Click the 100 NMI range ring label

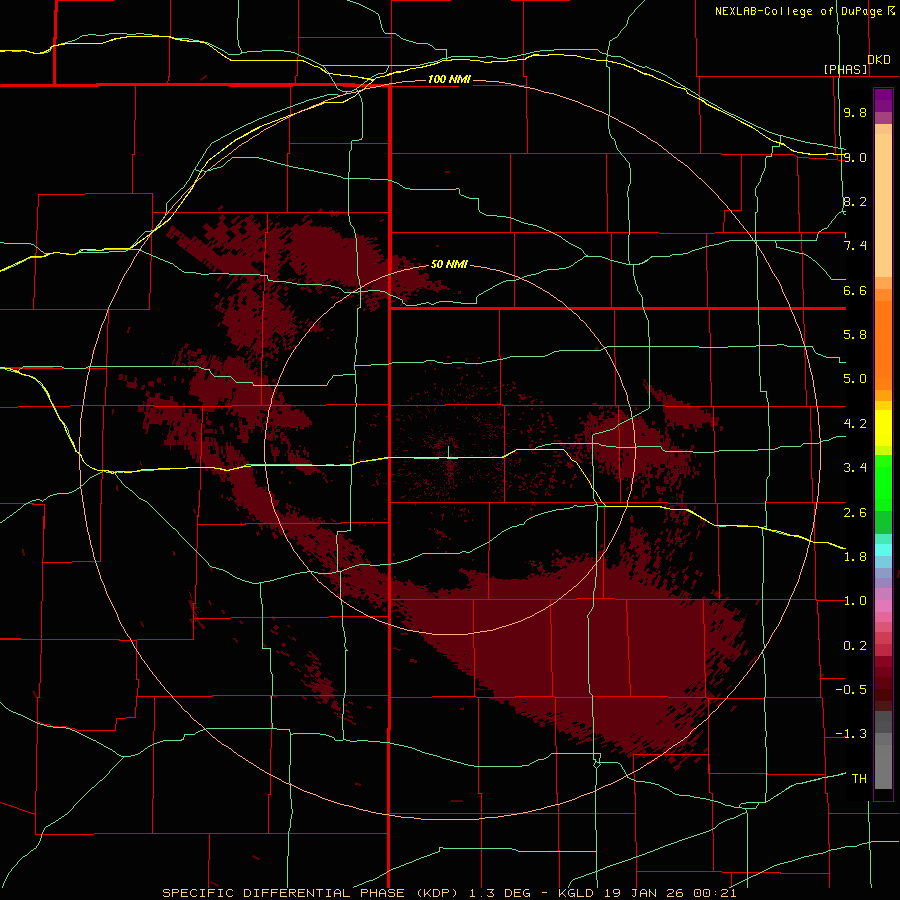pyautogui.click(x=449, y=79)
